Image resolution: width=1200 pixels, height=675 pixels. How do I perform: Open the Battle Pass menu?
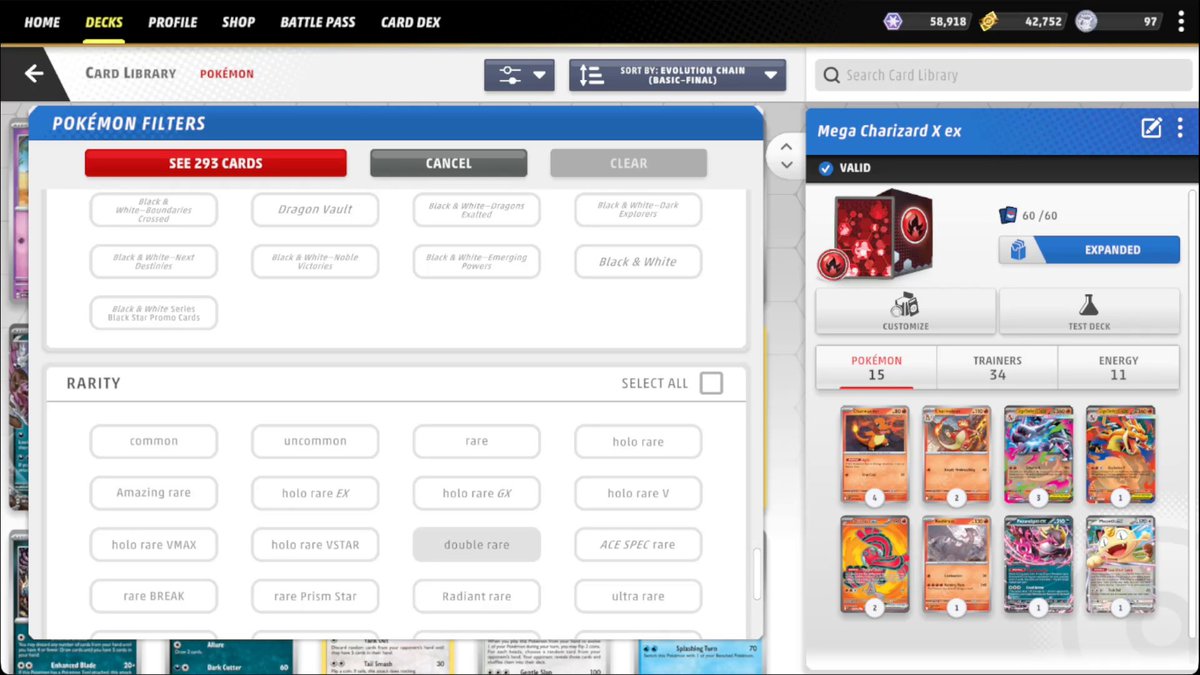coord(318,22)
